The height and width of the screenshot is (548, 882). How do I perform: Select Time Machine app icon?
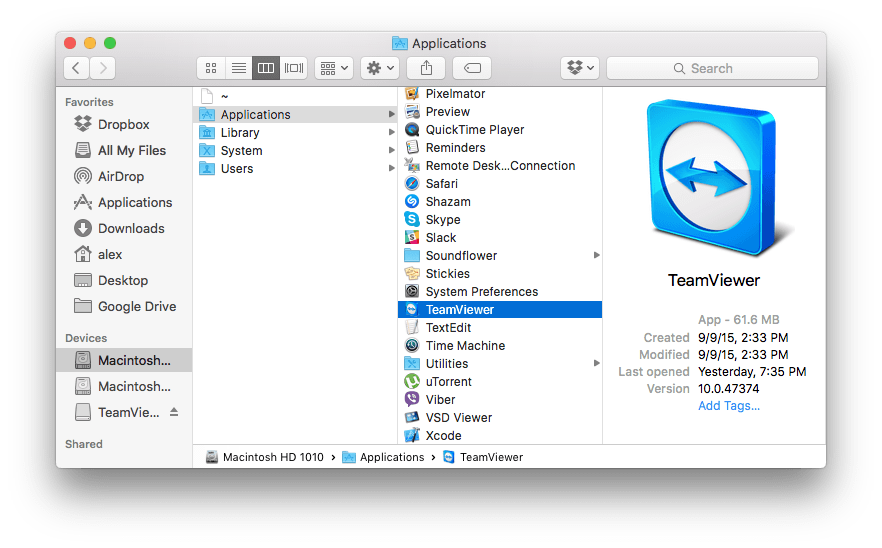click(x=412, y=345)
